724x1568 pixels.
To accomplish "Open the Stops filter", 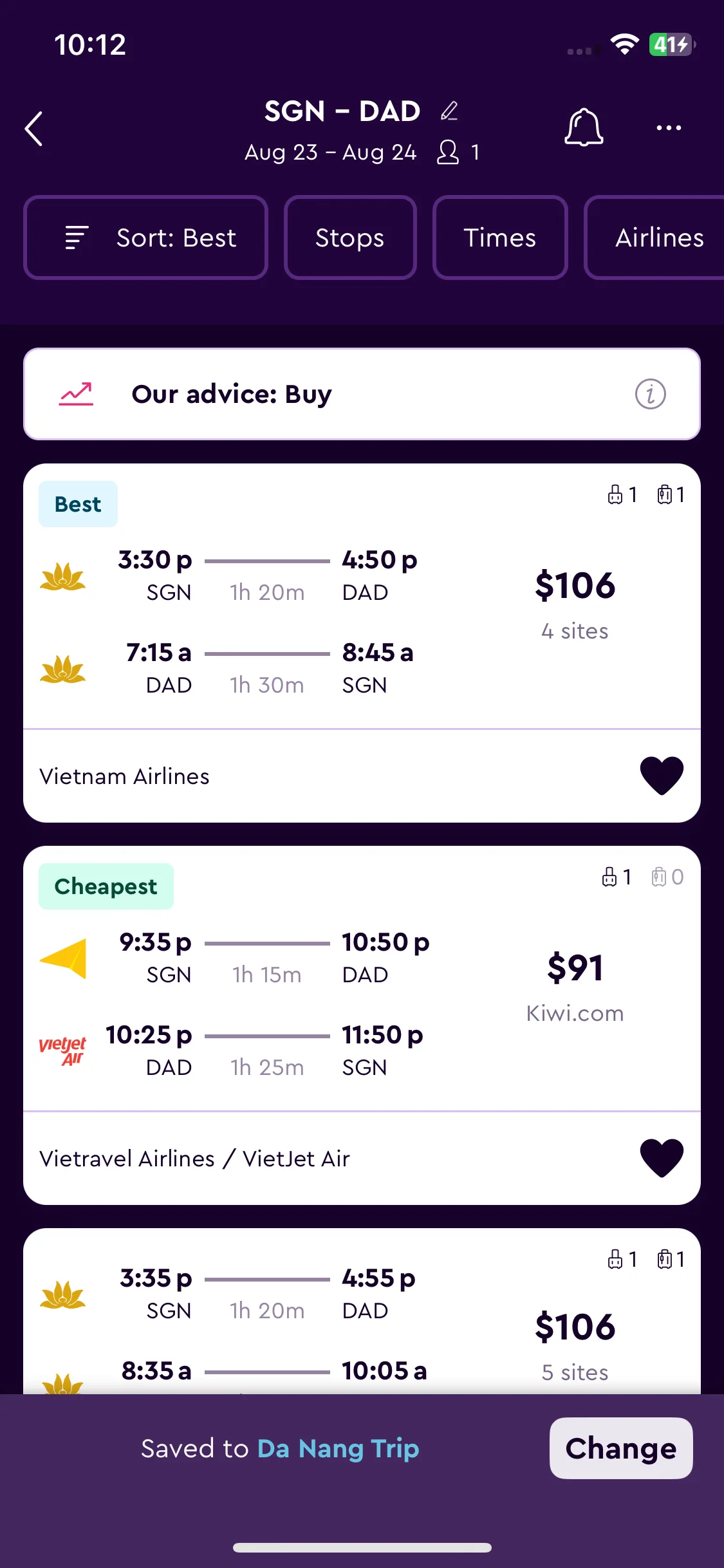I will tap(350, 238).
